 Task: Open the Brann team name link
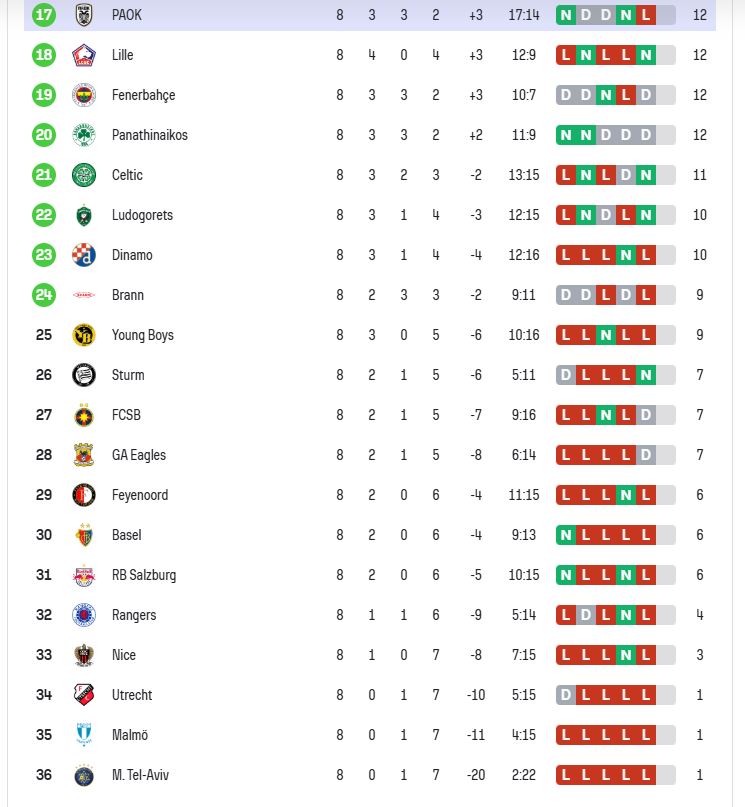128,295
